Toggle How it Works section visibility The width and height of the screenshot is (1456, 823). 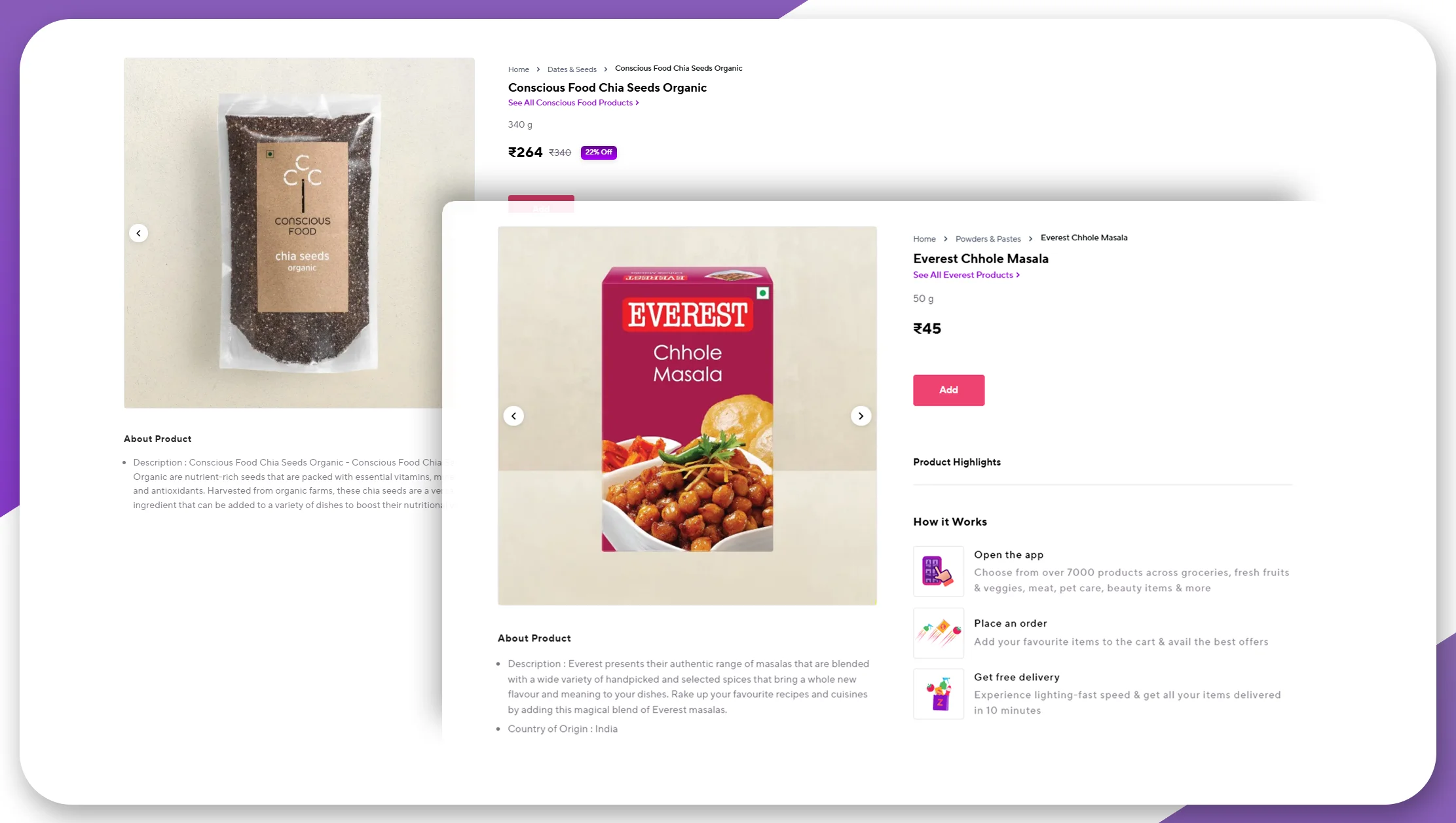coord(950,521)
